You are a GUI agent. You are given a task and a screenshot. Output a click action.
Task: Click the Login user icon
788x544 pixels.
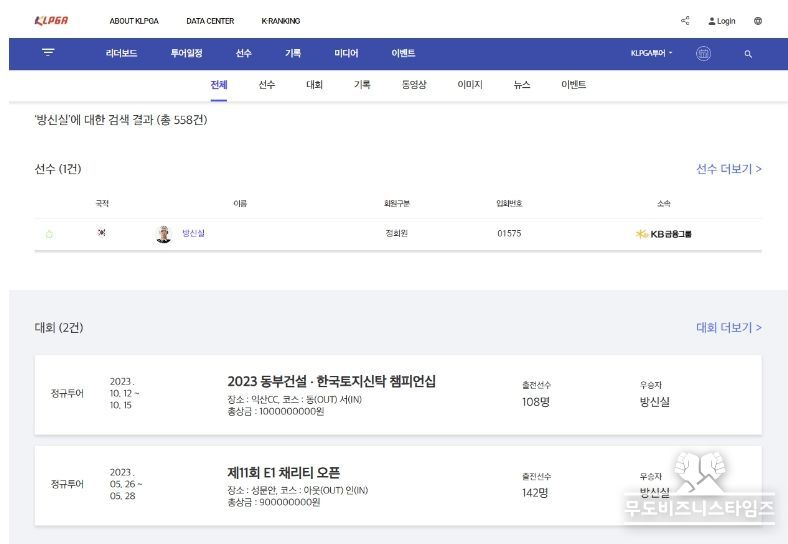pos(712,21)
